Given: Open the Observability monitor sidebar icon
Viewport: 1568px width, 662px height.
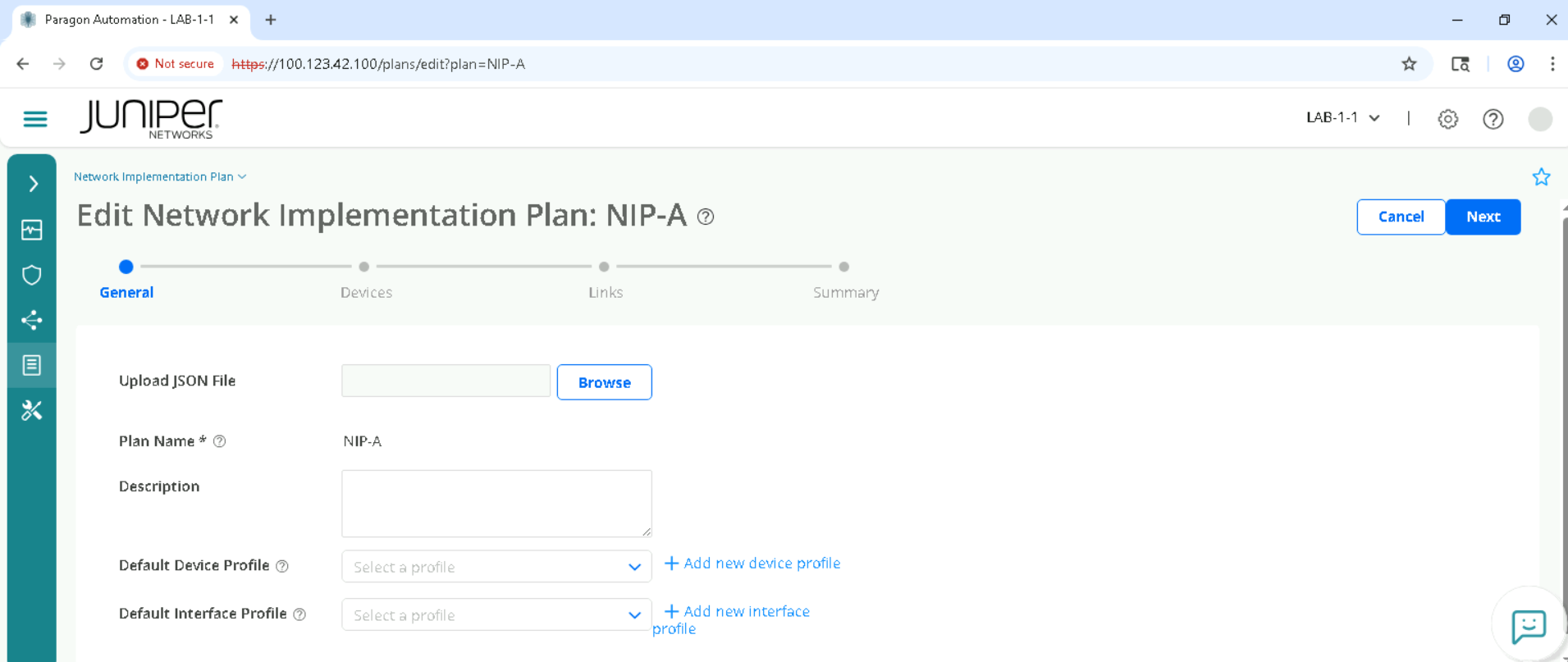Looking at the screenshot, I should coord(32,230).
